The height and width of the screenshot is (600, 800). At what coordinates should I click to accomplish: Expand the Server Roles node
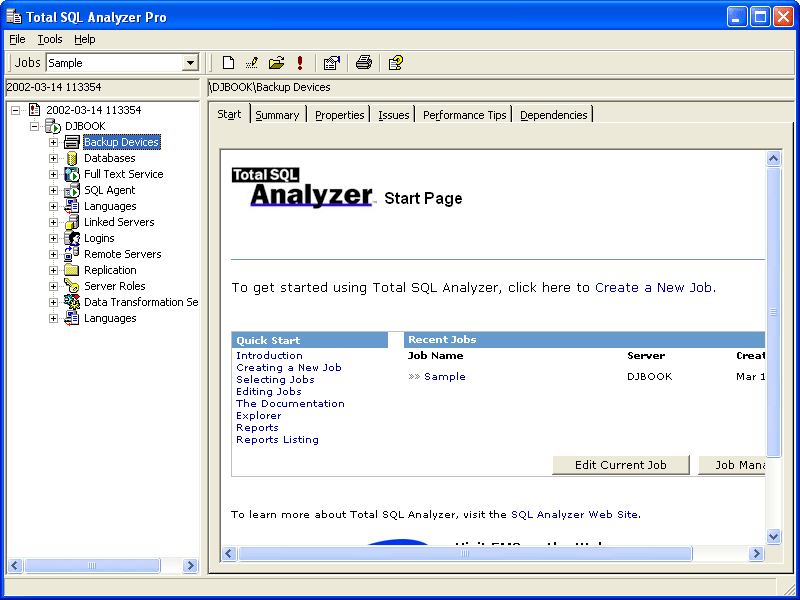(54, 286)
